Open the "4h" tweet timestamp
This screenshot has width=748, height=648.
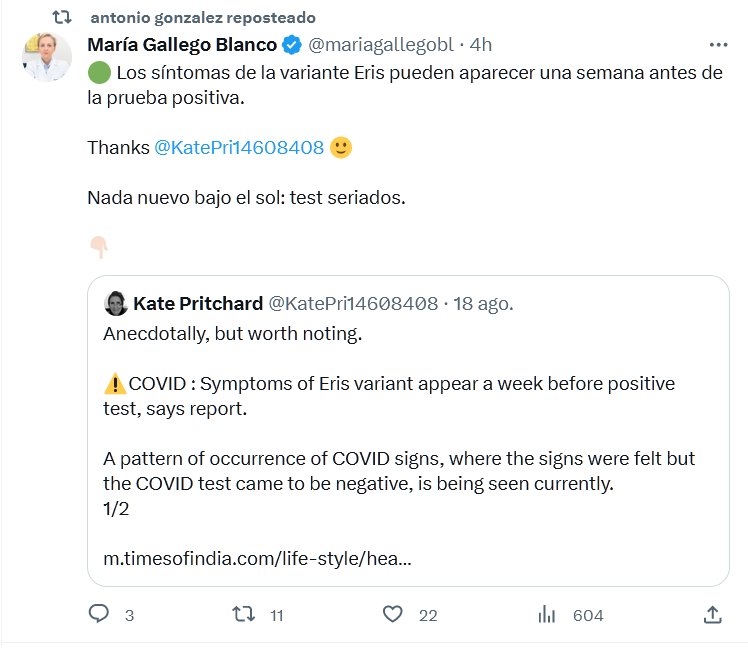pos(481,45)
